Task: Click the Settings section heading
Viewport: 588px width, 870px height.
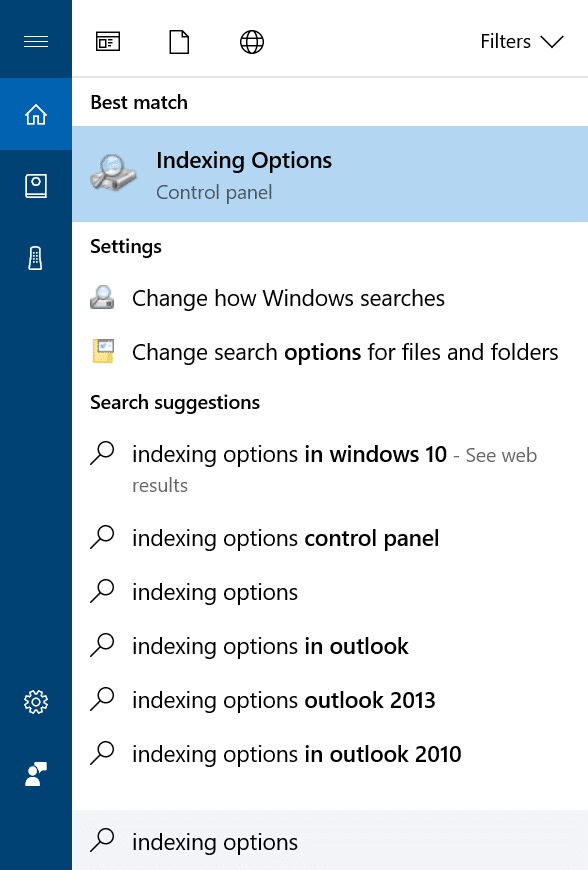Action: click(x=126, y=246)
